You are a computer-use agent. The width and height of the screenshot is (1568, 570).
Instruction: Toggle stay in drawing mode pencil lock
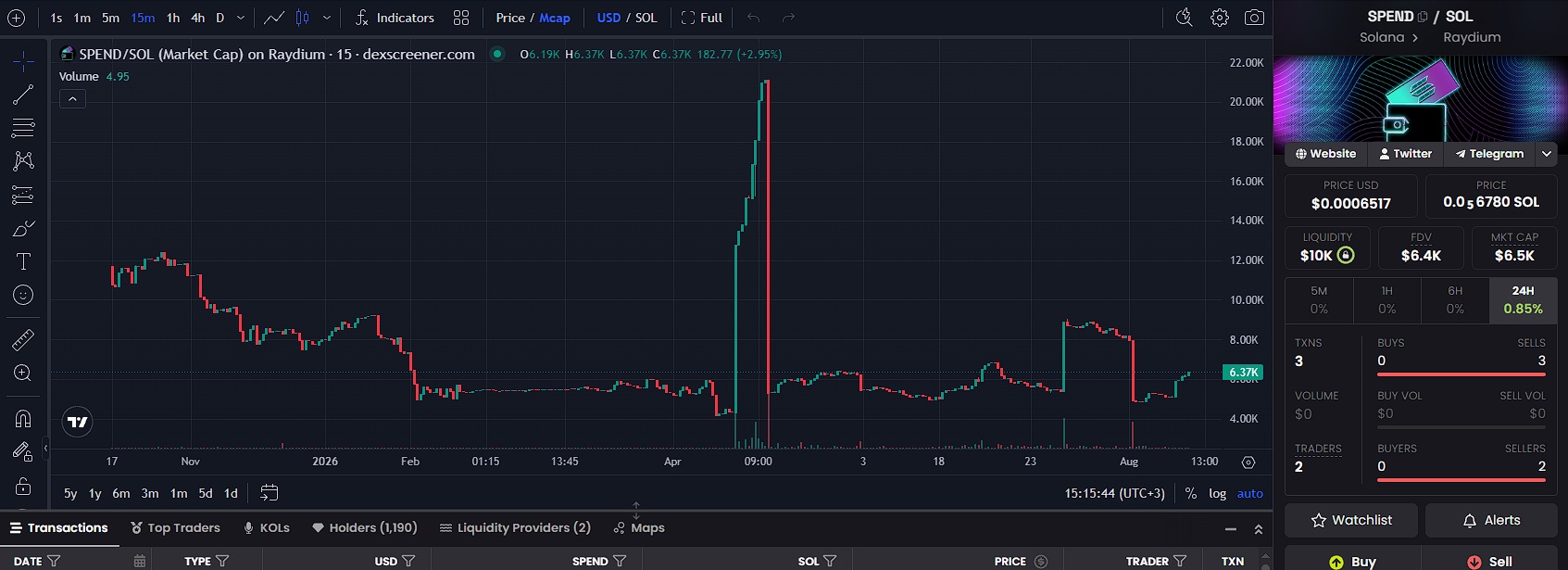(x=23, y=451)
